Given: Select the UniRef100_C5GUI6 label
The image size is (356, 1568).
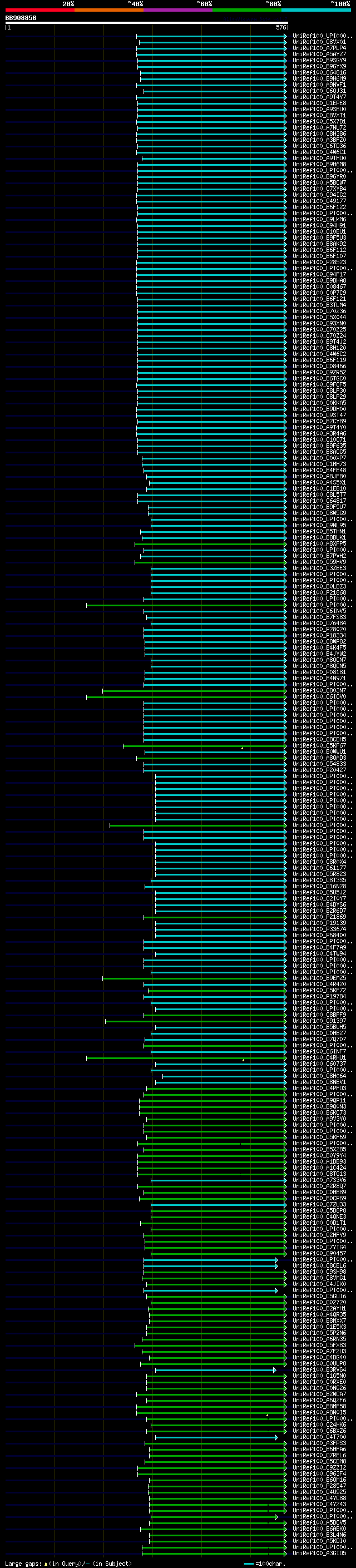Looking at the screenshot, I should [x=319, y=1297].
